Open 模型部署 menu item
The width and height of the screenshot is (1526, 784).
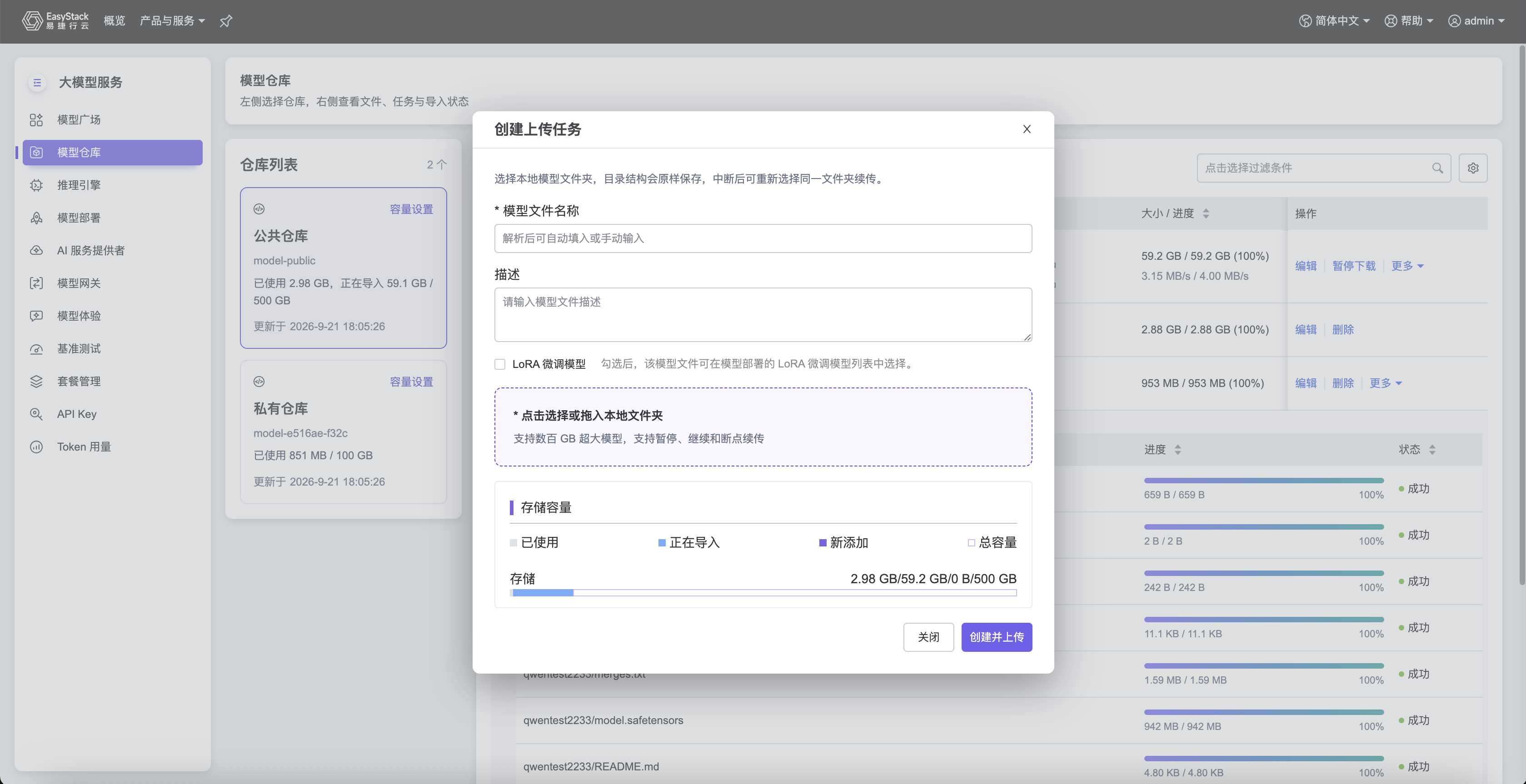(x=113, y=218)
